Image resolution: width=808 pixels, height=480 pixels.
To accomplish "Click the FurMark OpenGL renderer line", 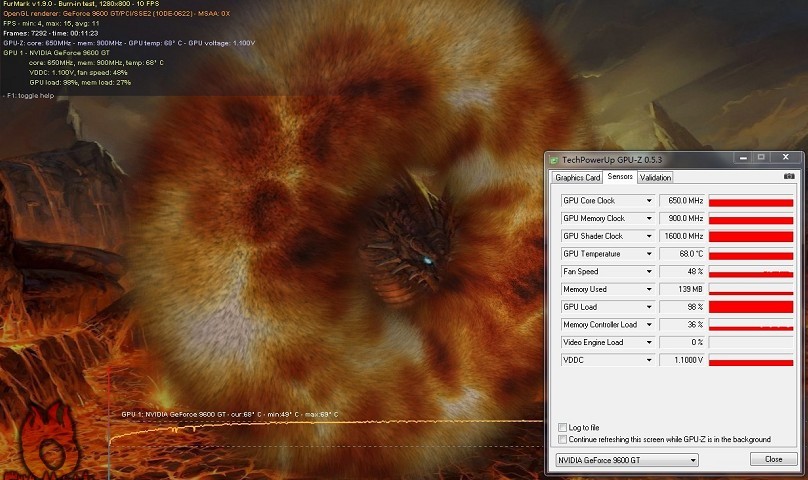I will pyautogui.click(x=116, y=13).
